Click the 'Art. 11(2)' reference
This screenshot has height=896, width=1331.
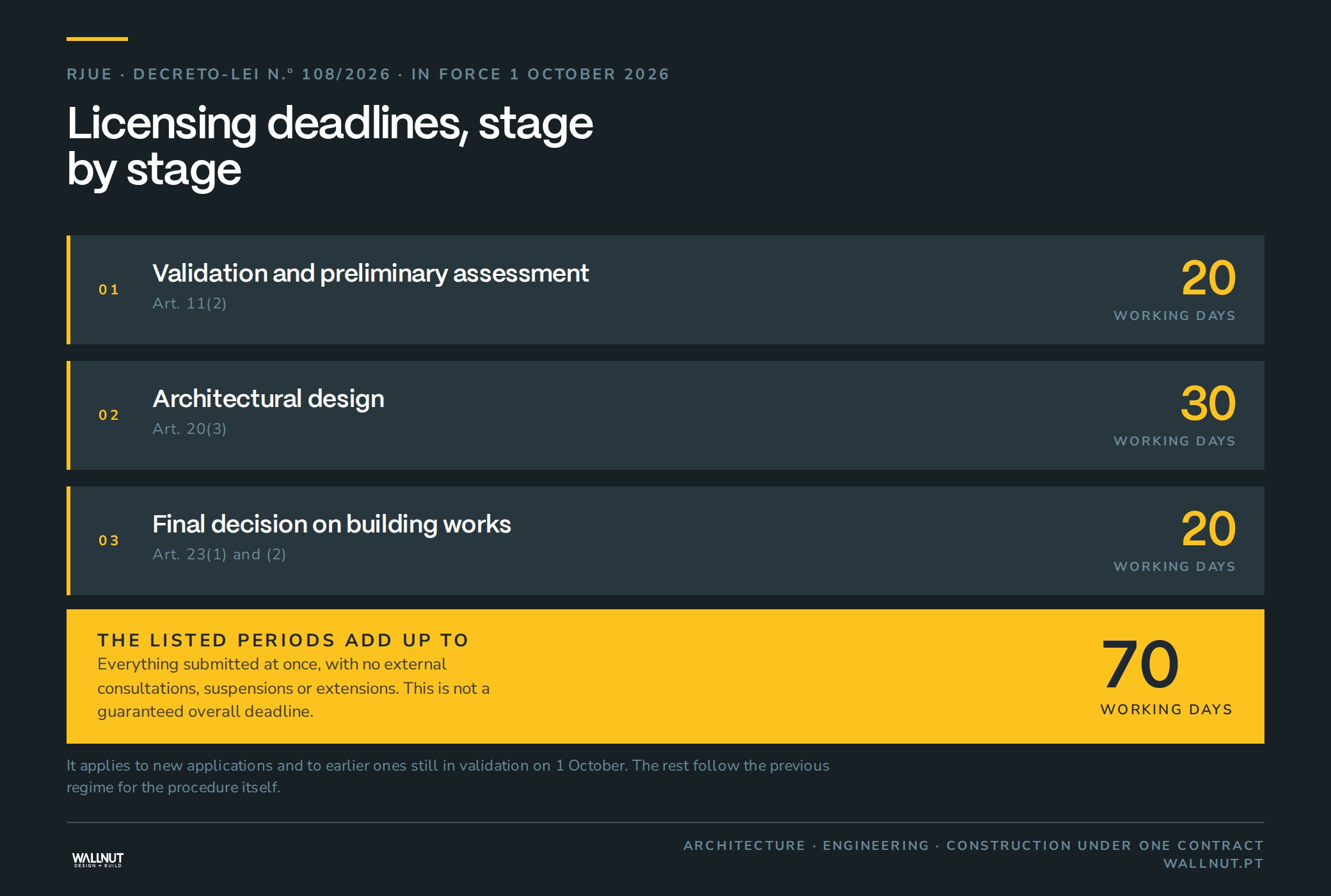click(x=189, y=303)
